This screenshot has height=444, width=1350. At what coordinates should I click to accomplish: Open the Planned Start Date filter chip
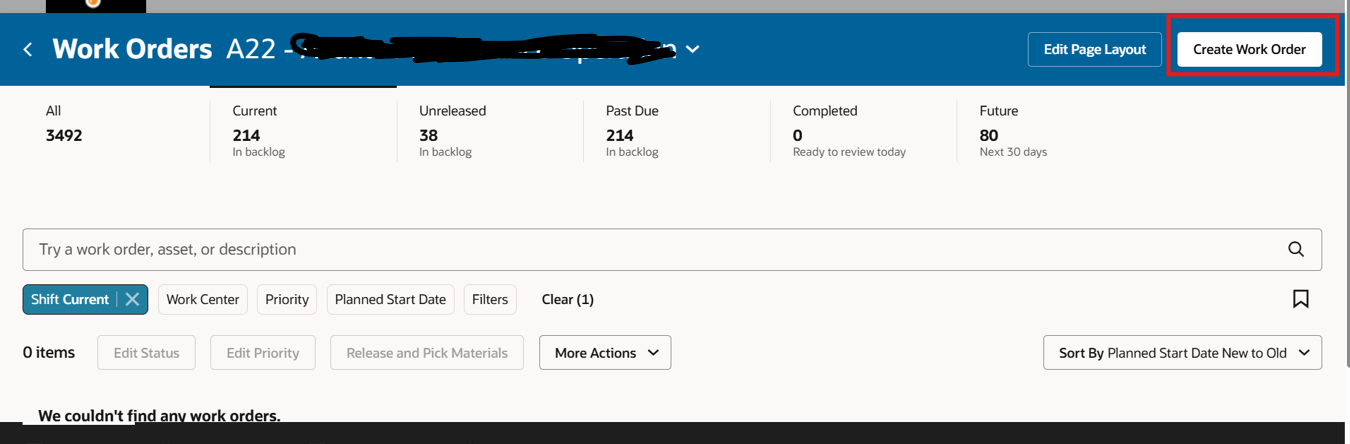click(x=390, y=299)
